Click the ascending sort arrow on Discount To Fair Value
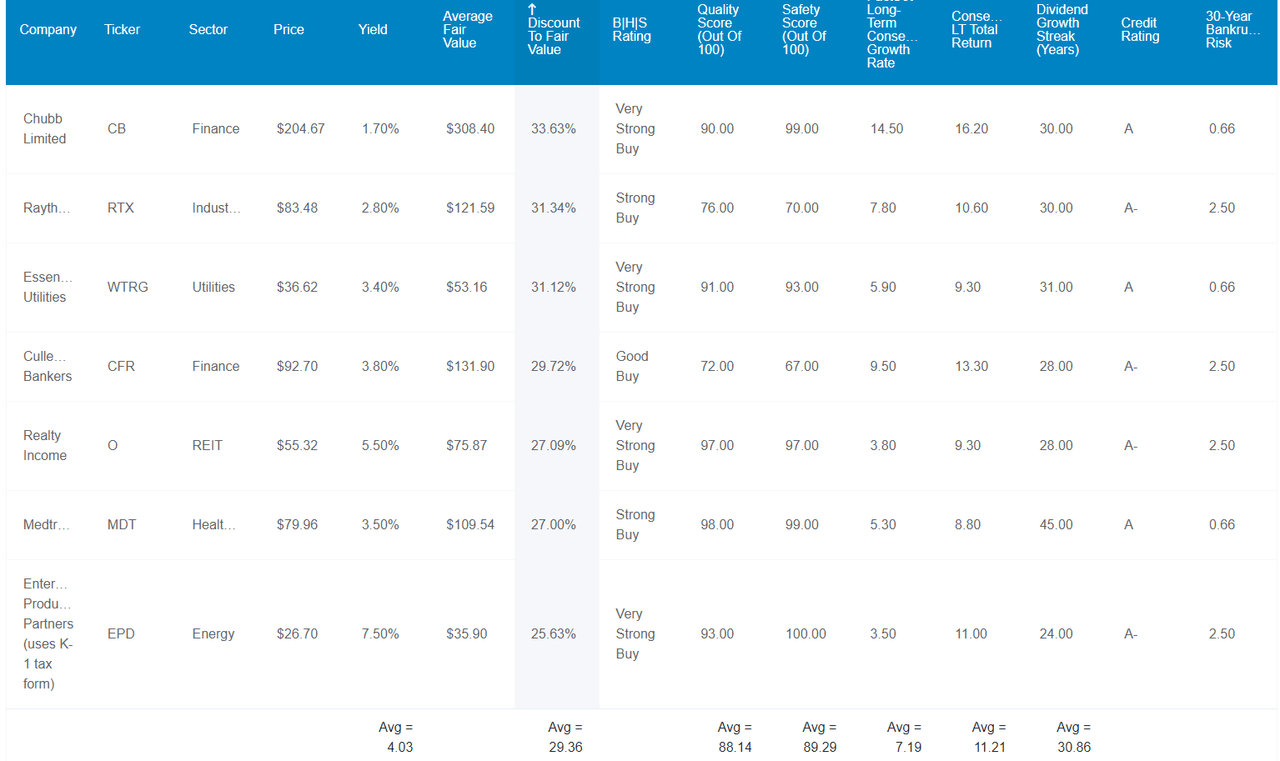 click(532, 8)
